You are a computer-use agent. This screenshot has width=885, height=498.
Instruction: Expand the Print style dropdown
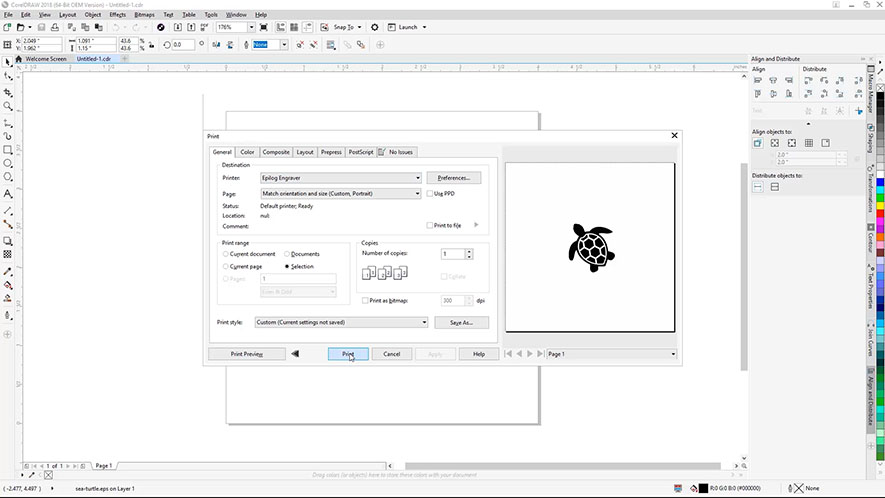340,323
